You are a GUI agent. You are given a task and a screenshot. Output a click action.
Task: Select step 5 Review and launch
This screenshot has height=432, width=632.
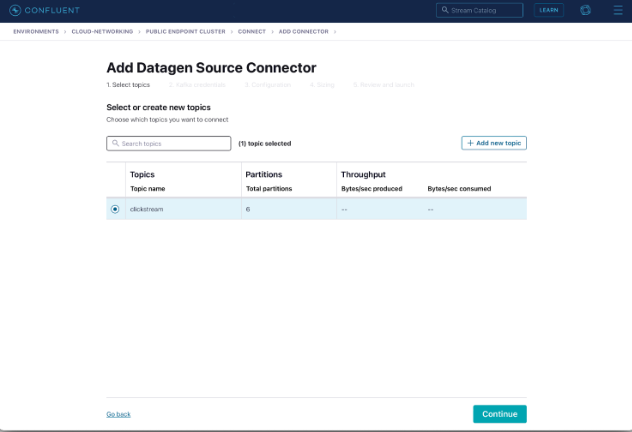coord(384,85)
